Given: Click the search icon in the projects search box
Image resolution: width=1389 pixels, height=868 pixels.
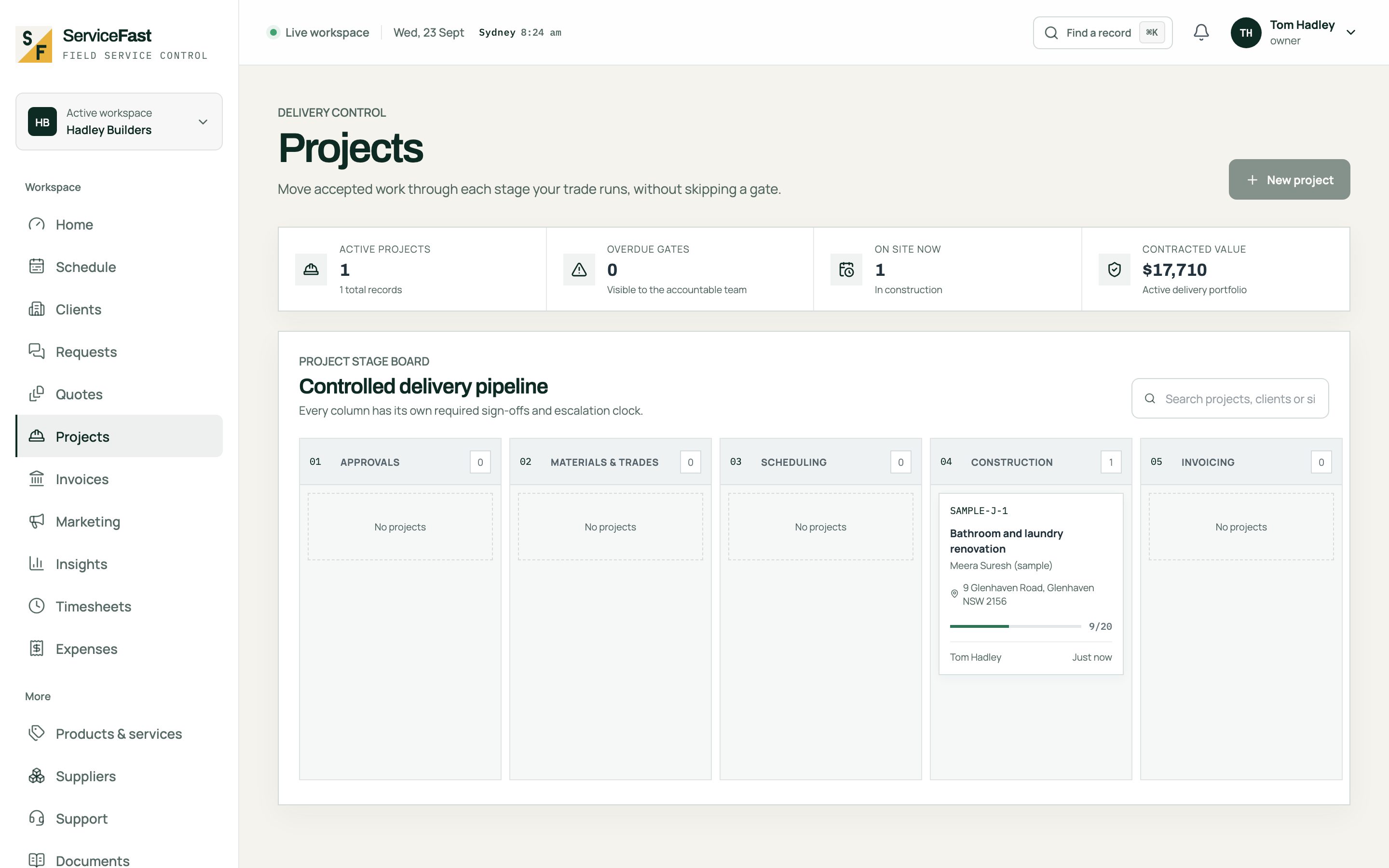Looking at the screenshot, I should [1150, 398].
